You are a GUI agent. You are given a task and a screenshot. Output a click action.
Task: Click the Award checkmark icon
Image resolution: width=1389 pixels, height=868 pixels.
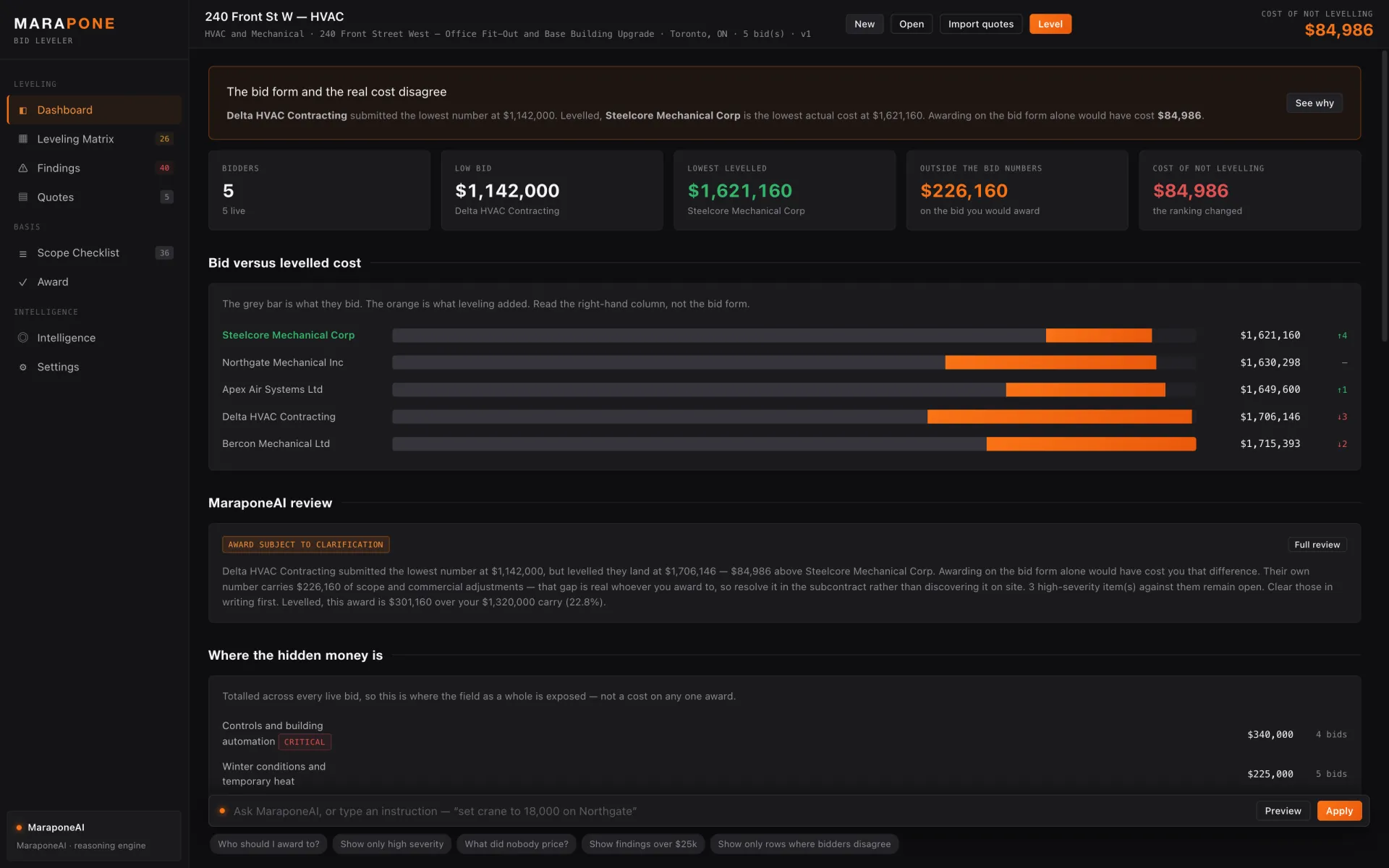[23, 282]
